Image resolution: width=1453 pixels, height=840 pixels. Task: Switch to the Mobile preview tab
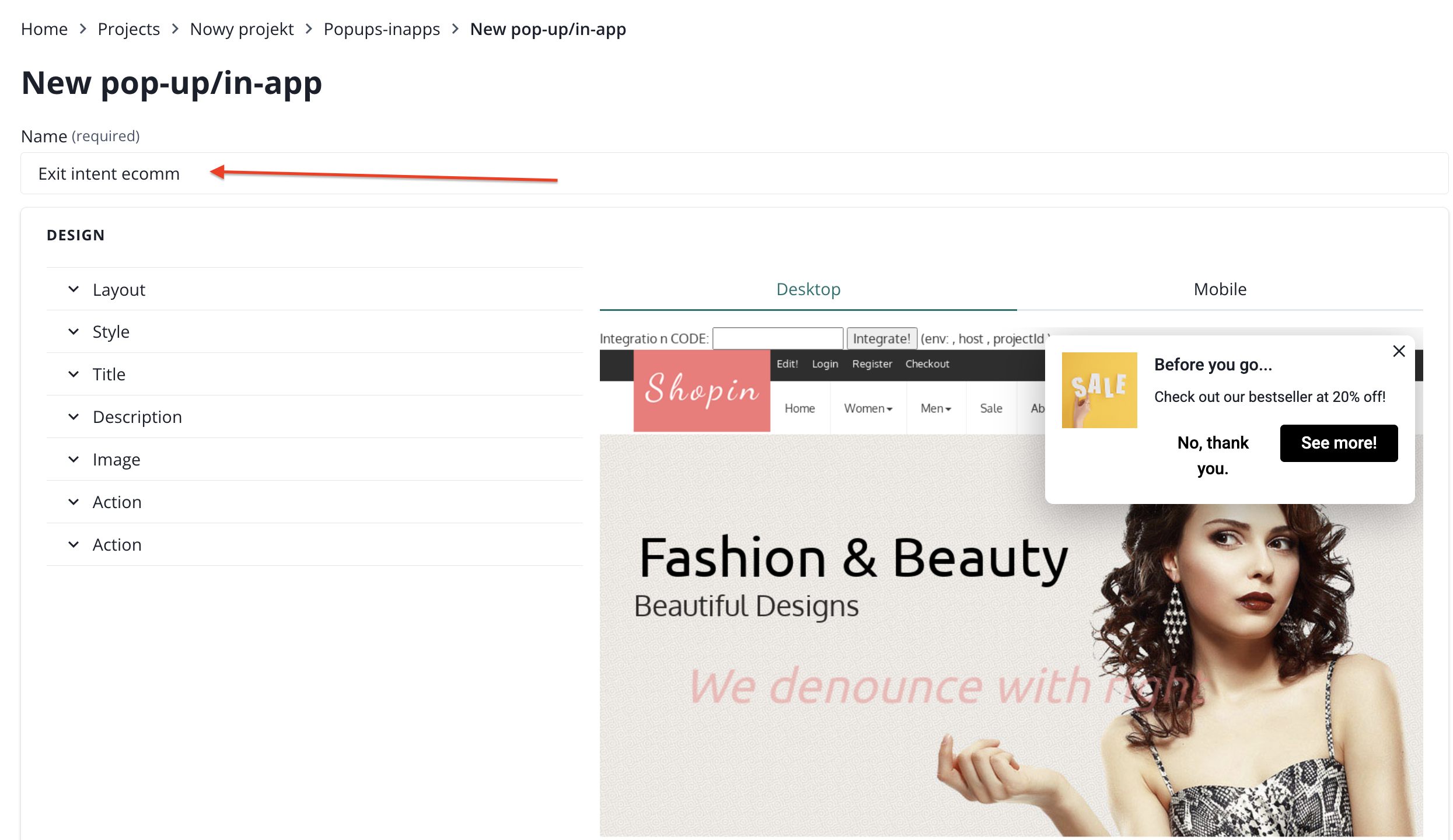point(1220,289)
